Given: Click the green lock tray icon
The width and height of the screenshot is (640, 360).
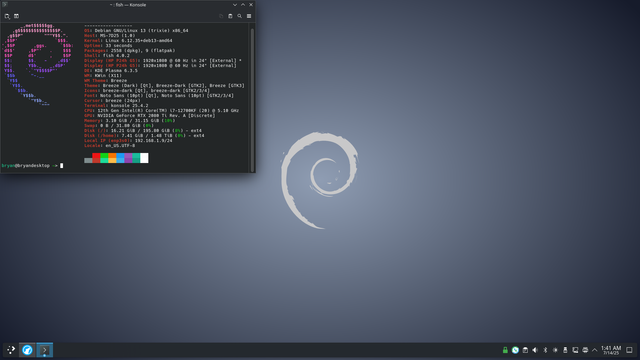Looking at the screenshot, I should click(x=505, y=350).
